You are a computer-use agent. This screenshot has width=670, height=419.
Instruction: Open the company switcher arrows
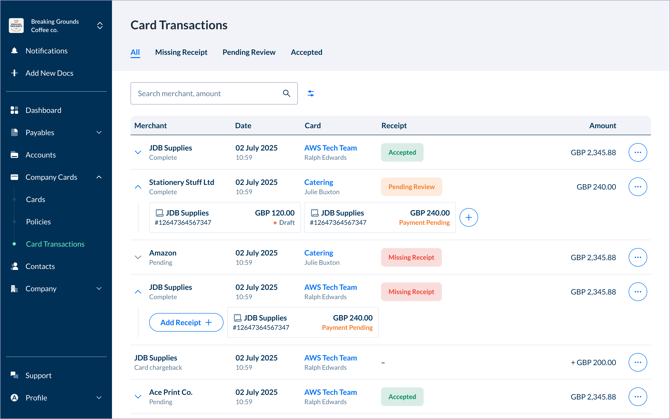point(100,26)
